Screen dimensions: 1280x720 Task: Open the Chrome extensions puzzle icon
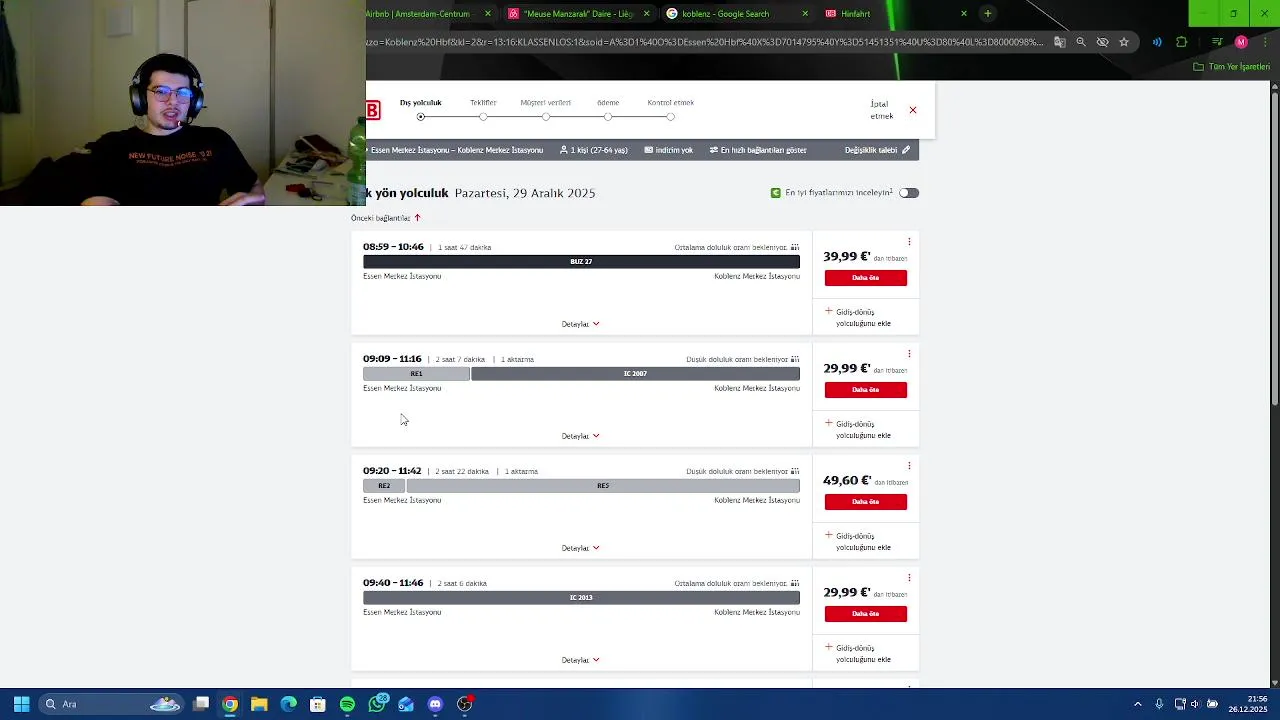[x=1182, y=42]
